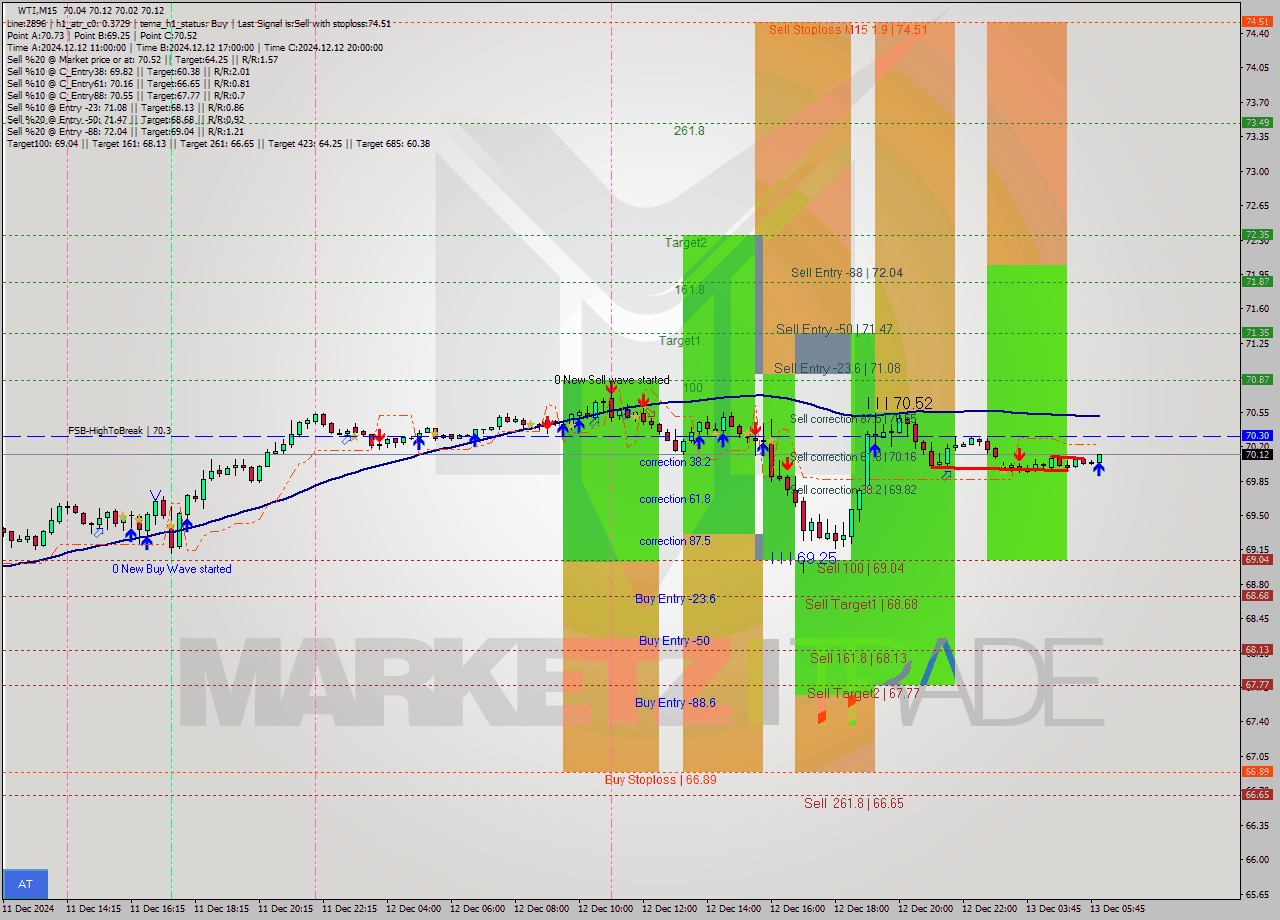Click the '11 Dec 2024' time axis label
The height and width of the screenshot is (920, 1280).
[27, 908]
